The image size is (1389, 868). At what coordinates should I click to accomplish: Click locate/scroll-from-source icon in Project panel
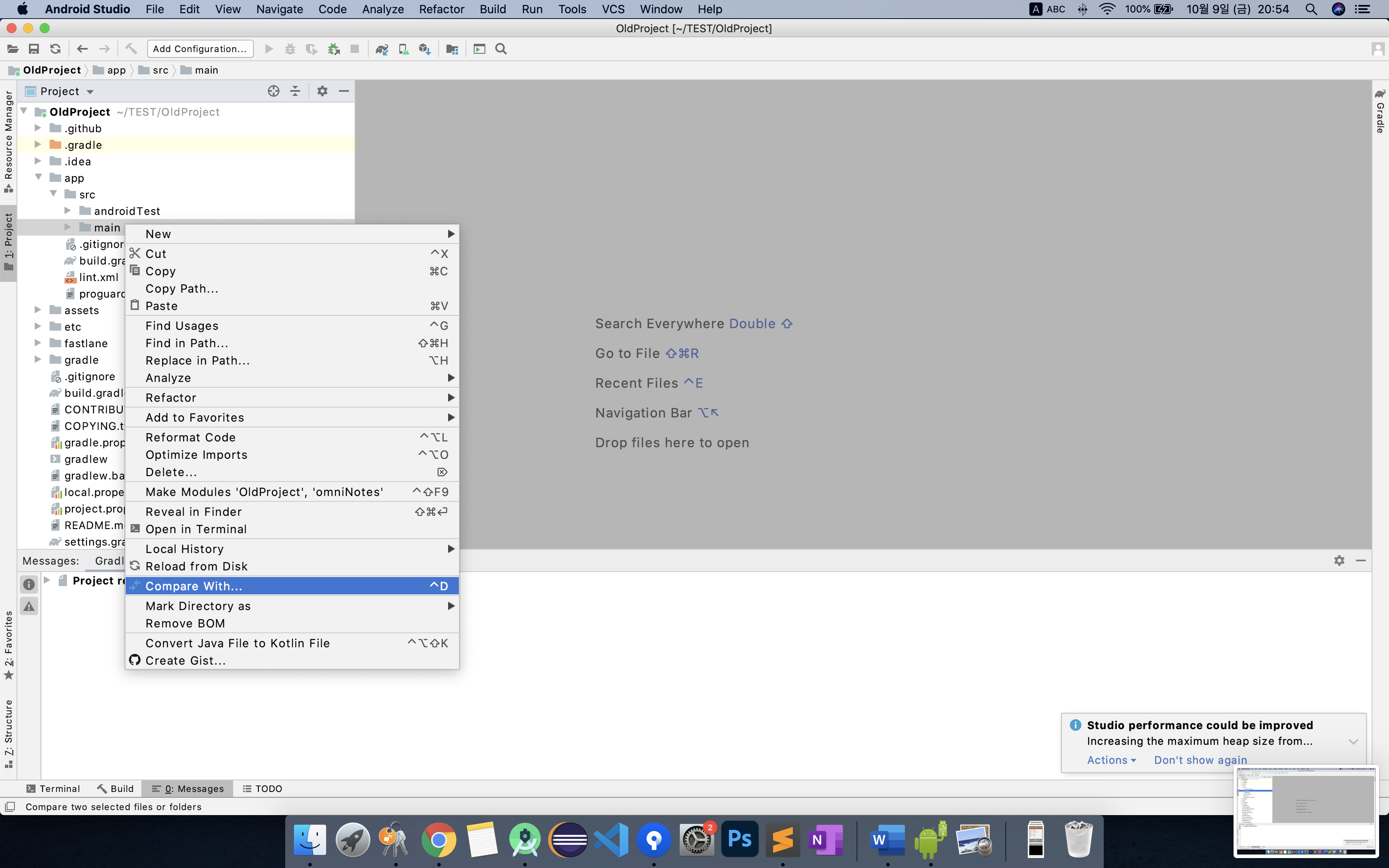coord(274,91)
